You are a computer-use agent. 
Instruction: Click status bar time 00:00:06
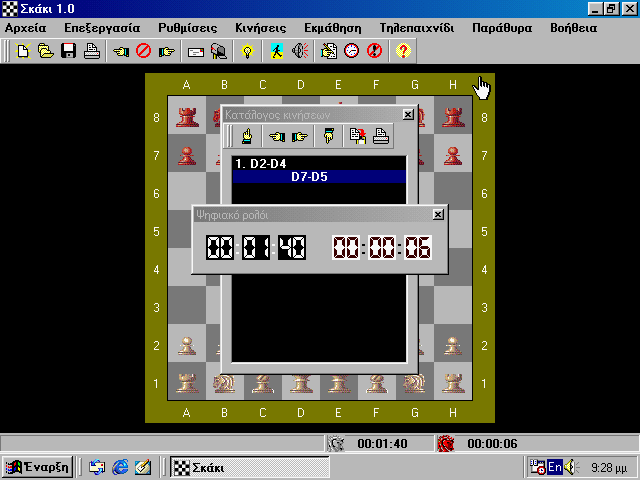pos(492,444)
